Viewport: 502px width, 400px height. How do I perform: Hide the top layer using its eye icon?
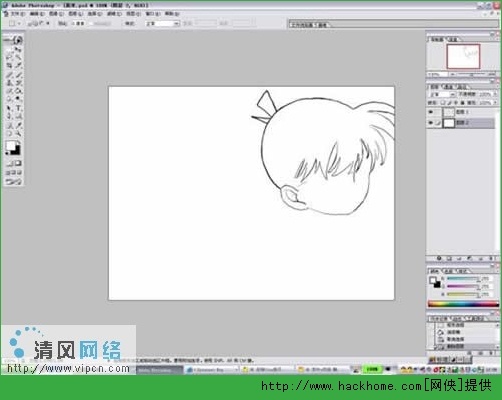431,112
